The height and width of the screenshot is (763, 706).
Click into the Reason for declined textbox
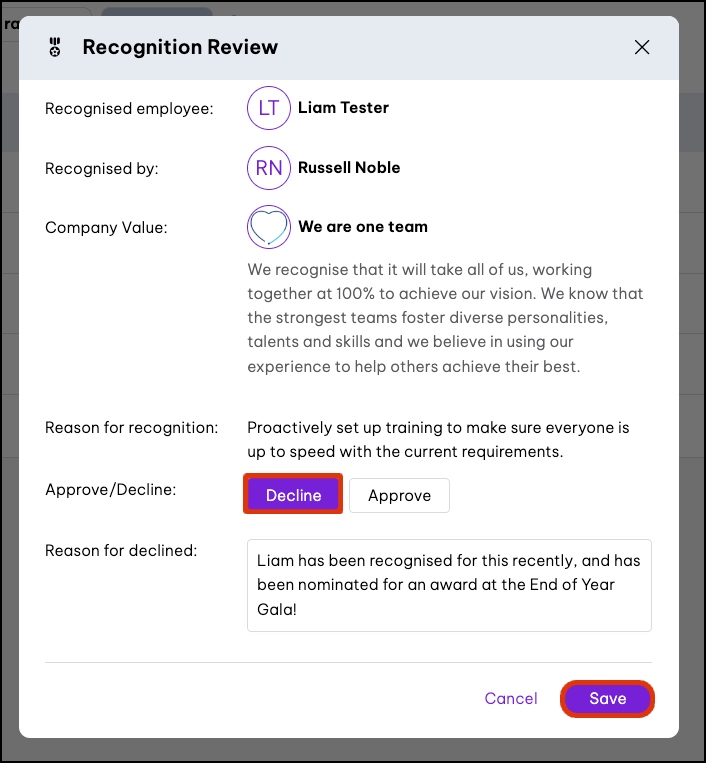coord(449,585)
